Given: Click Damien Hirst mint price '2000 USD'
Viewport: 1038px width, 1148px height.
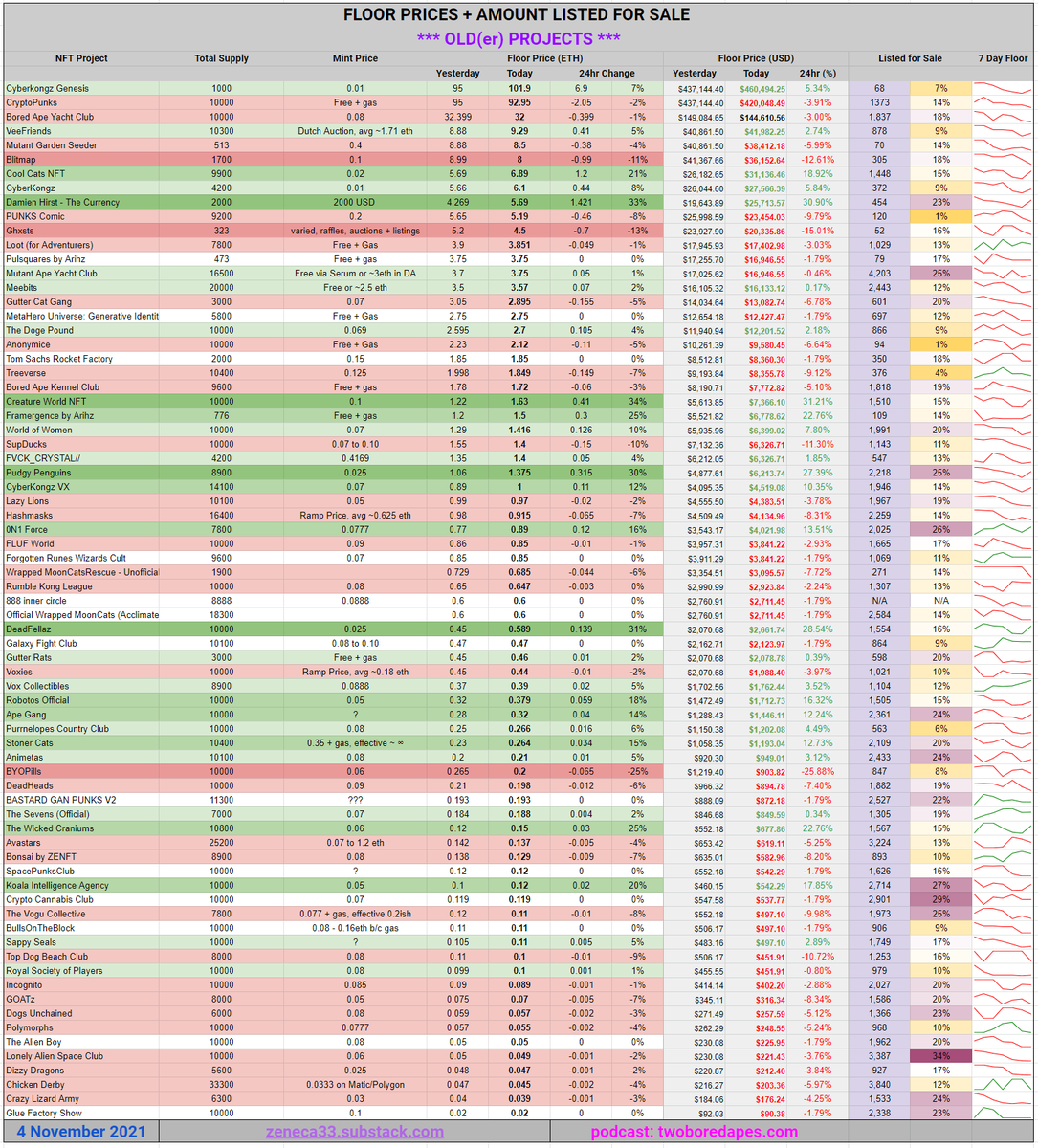Looking at the screenshot, I should click(355, 203).
